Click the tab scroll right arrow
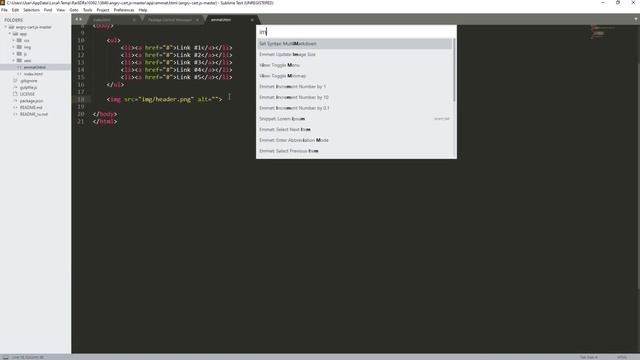Viewport: 640px width, 360px height. (x=80, y=19)
